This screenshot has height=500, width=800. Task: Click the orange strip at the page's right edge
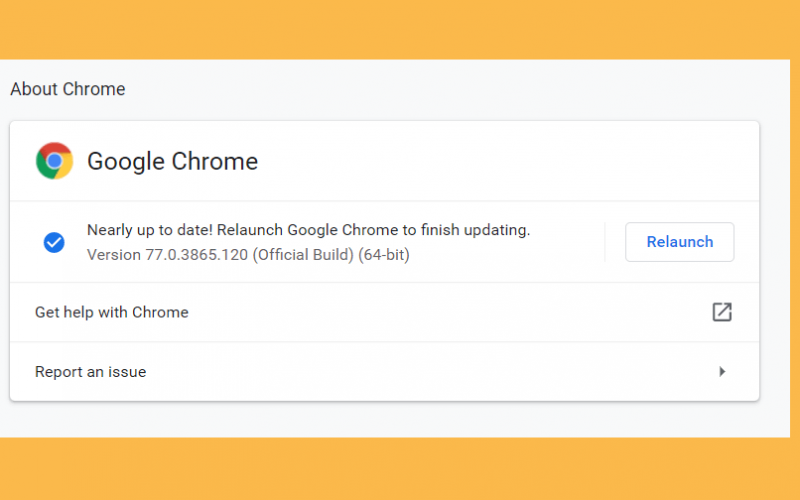[x=795, y=248]
